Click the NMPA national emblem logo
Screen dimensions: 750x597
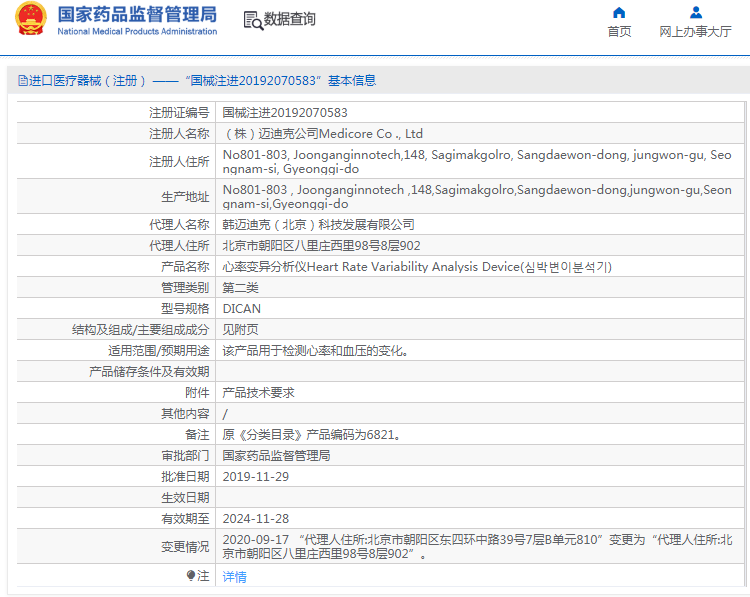30,20
